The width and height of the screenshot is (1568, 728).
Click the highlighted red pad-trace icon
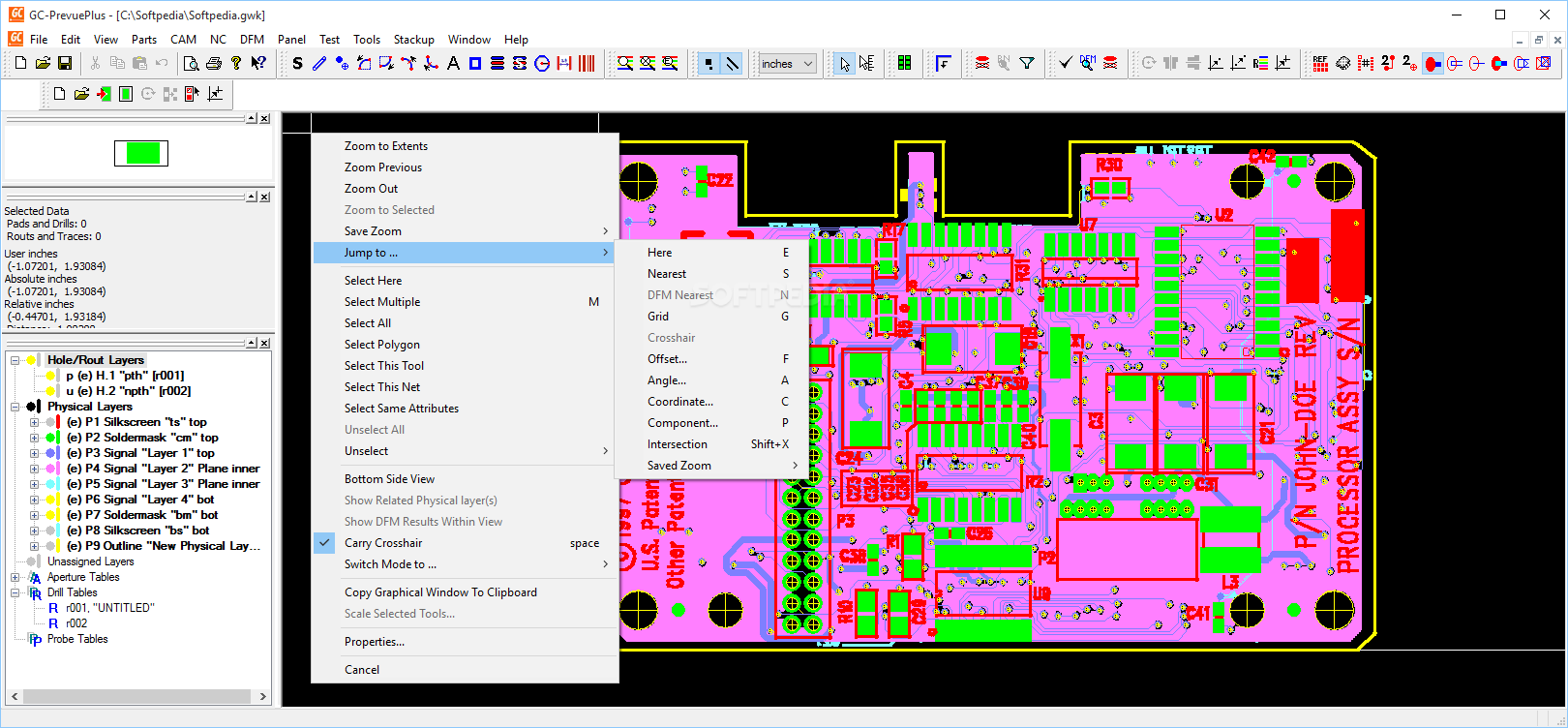1433,63
